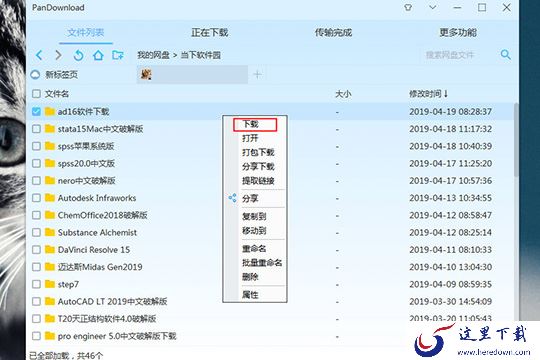The image size is (540, 360).
Task: Switch to the 正在下载 tab
Action: pyautogui.click(x=209, y=33)
